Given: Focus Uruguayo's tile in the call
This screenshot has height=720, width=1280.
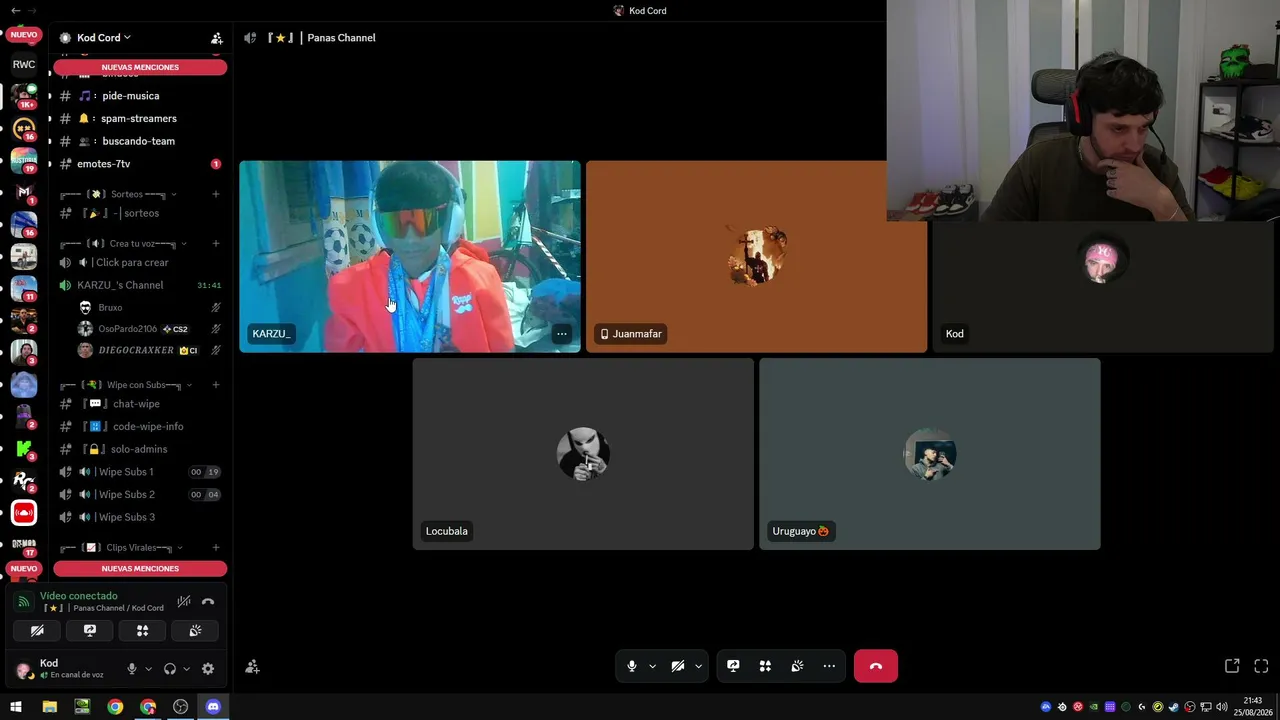Looking at the screenshot, I should [x=930, y=454].
